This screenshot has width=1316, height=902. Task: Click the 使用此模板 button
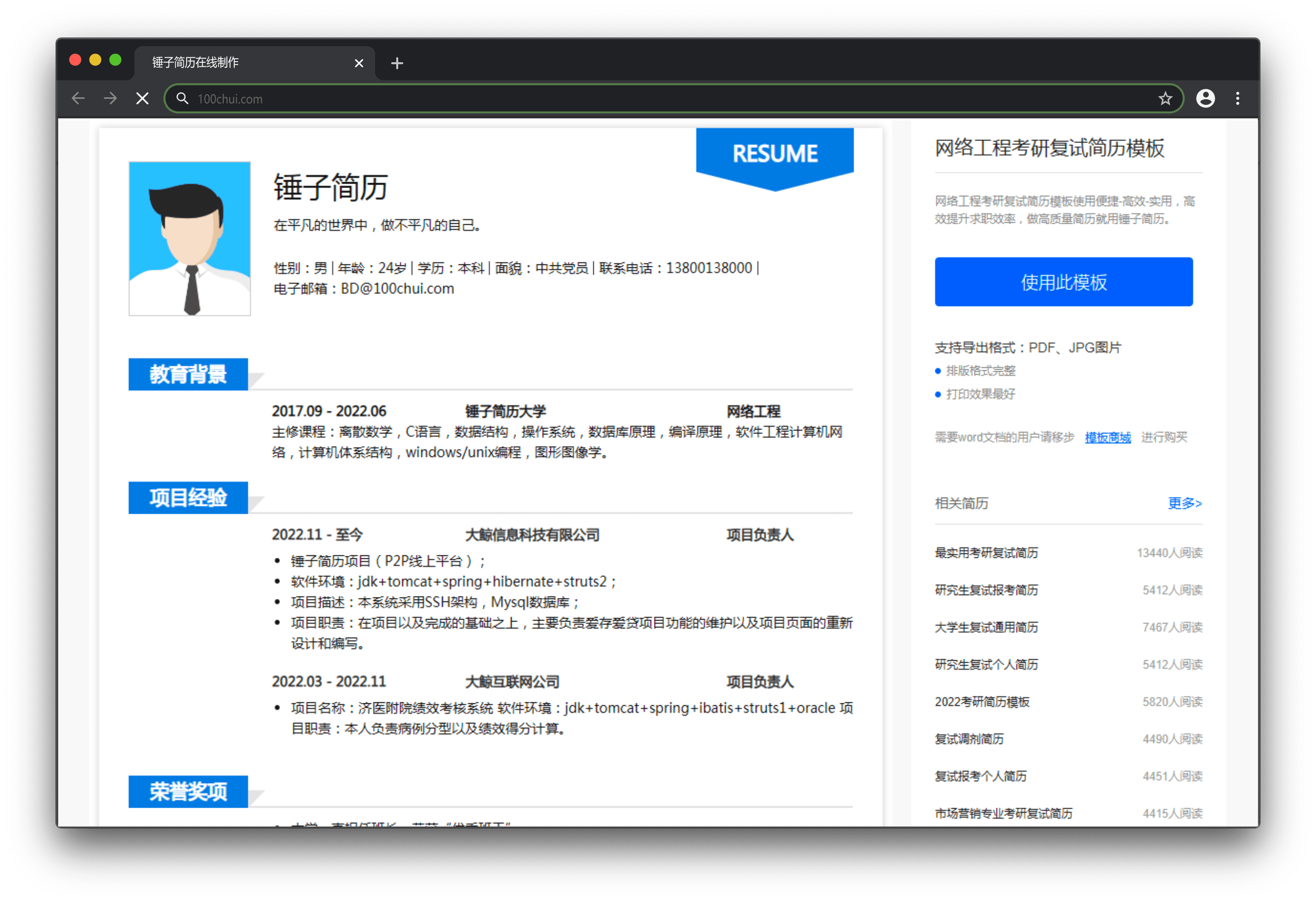1063,281
